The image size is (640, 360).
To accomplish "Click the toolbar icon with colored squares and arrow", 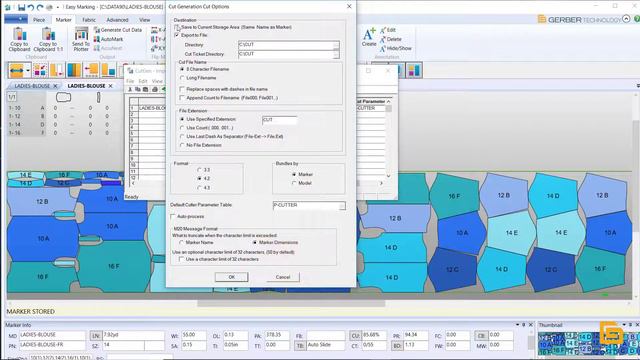I will [x=40, y=70].
